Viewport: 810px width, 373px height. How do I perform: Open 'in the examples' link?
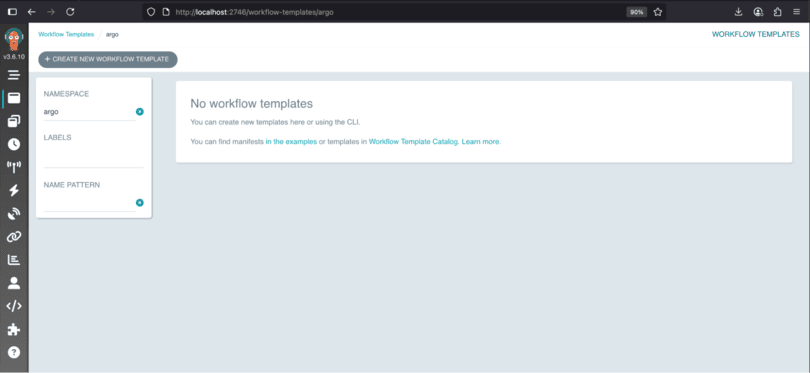point(291,142)
